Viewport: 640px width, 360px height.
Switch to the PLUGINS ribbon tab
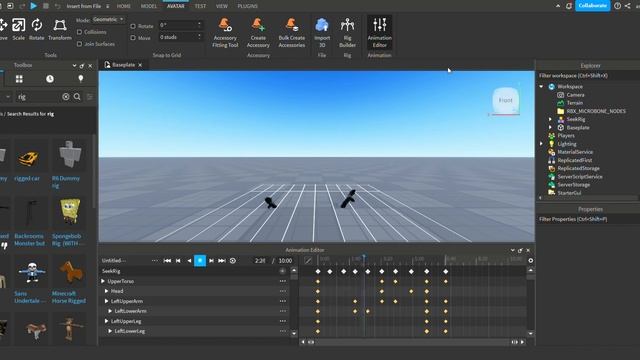pyautogui.click(x=247, y=6)
